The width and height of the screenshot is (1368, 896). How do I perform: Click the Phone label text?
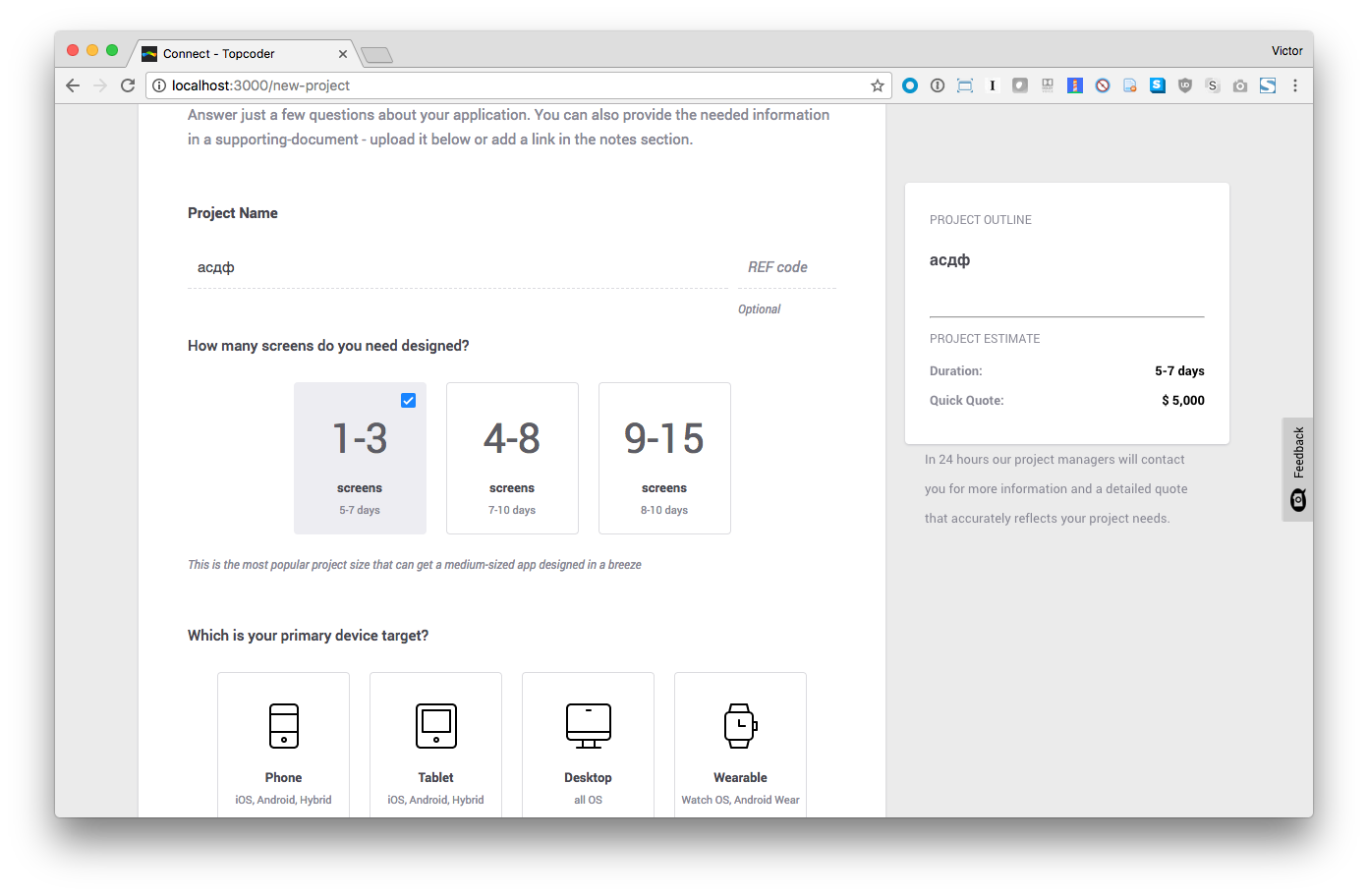click(283, 777)
